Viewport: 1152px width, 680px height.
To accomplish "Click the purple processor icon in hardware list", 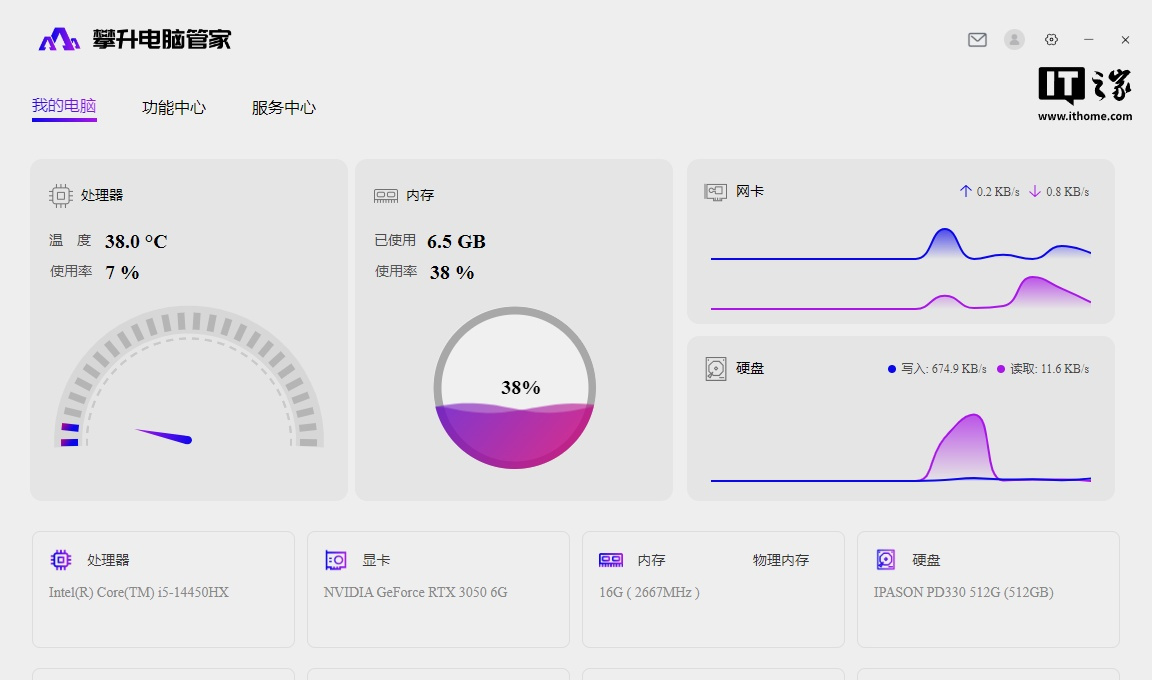I will pyautogui.click(x=61, y=560).
